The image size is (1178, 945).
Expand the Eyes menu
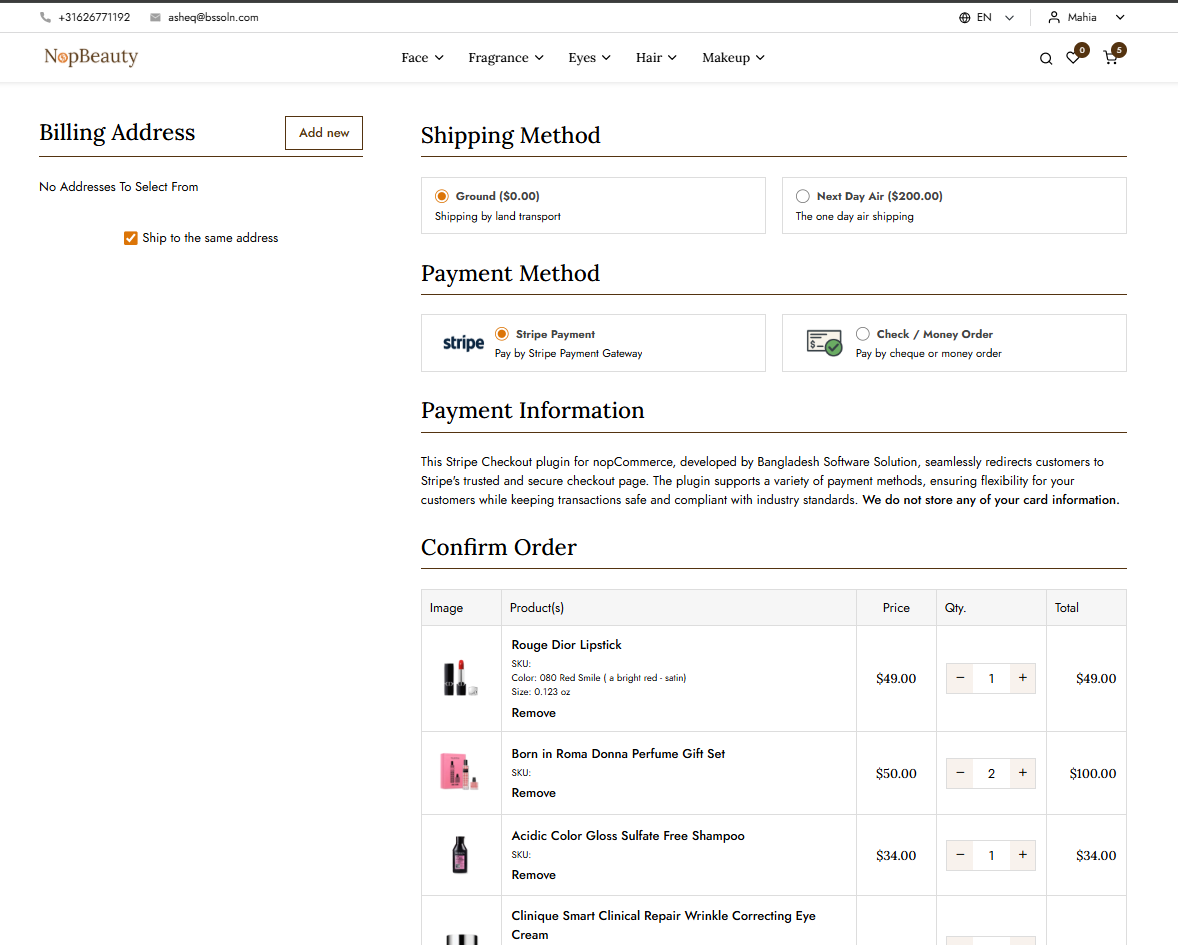coord(589,58)
